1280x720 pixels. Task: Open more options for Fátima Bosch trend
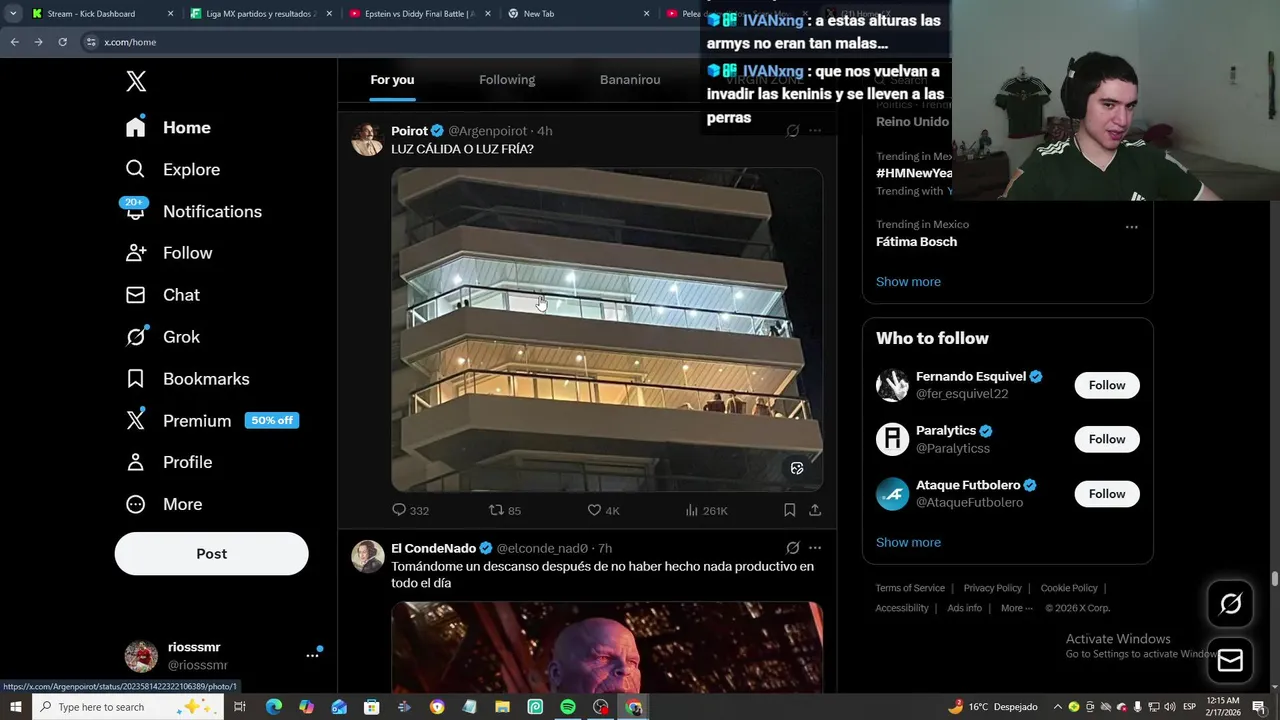pos(1131,227)
